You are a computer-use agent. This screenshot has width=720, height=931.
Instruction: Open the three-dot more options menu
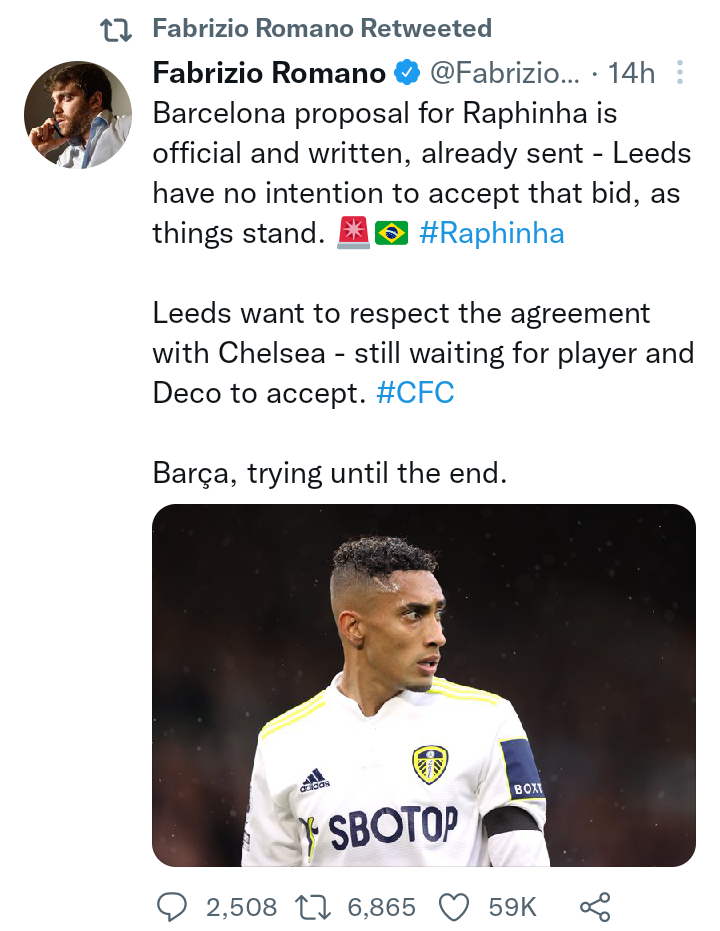680,73
